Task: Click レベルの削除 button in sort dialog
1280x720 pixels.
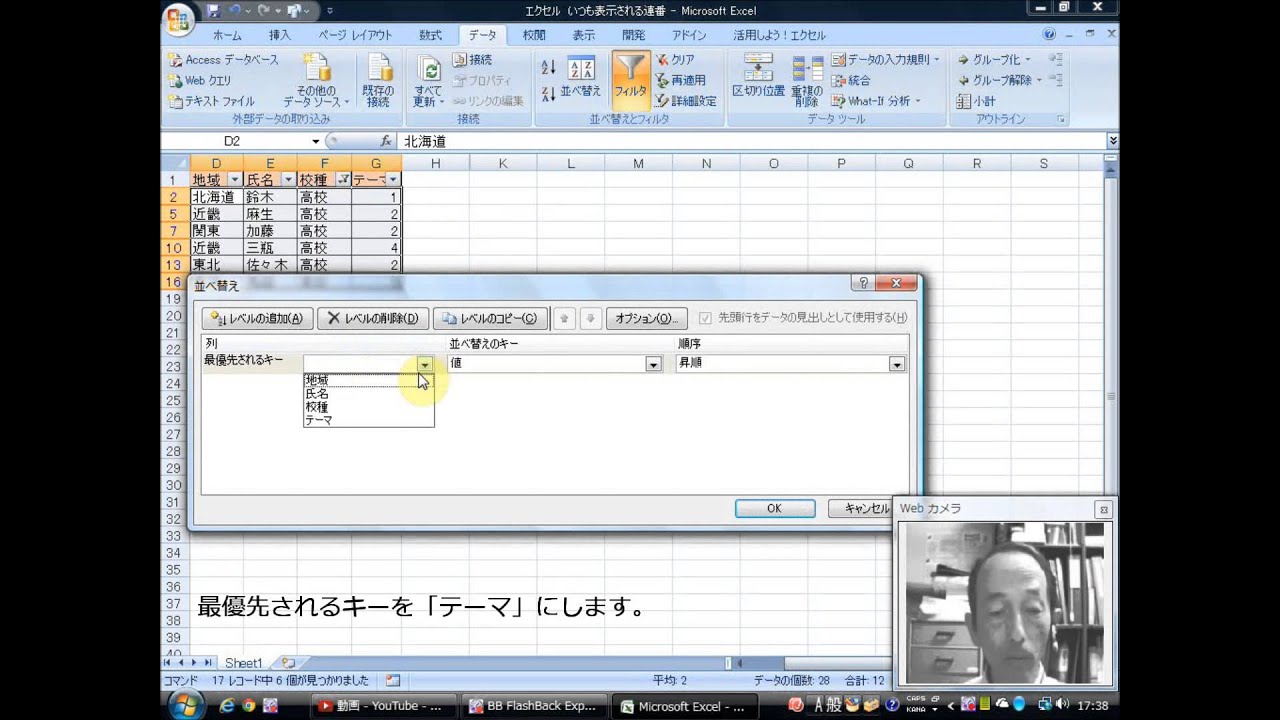Action: click(373, 318)
